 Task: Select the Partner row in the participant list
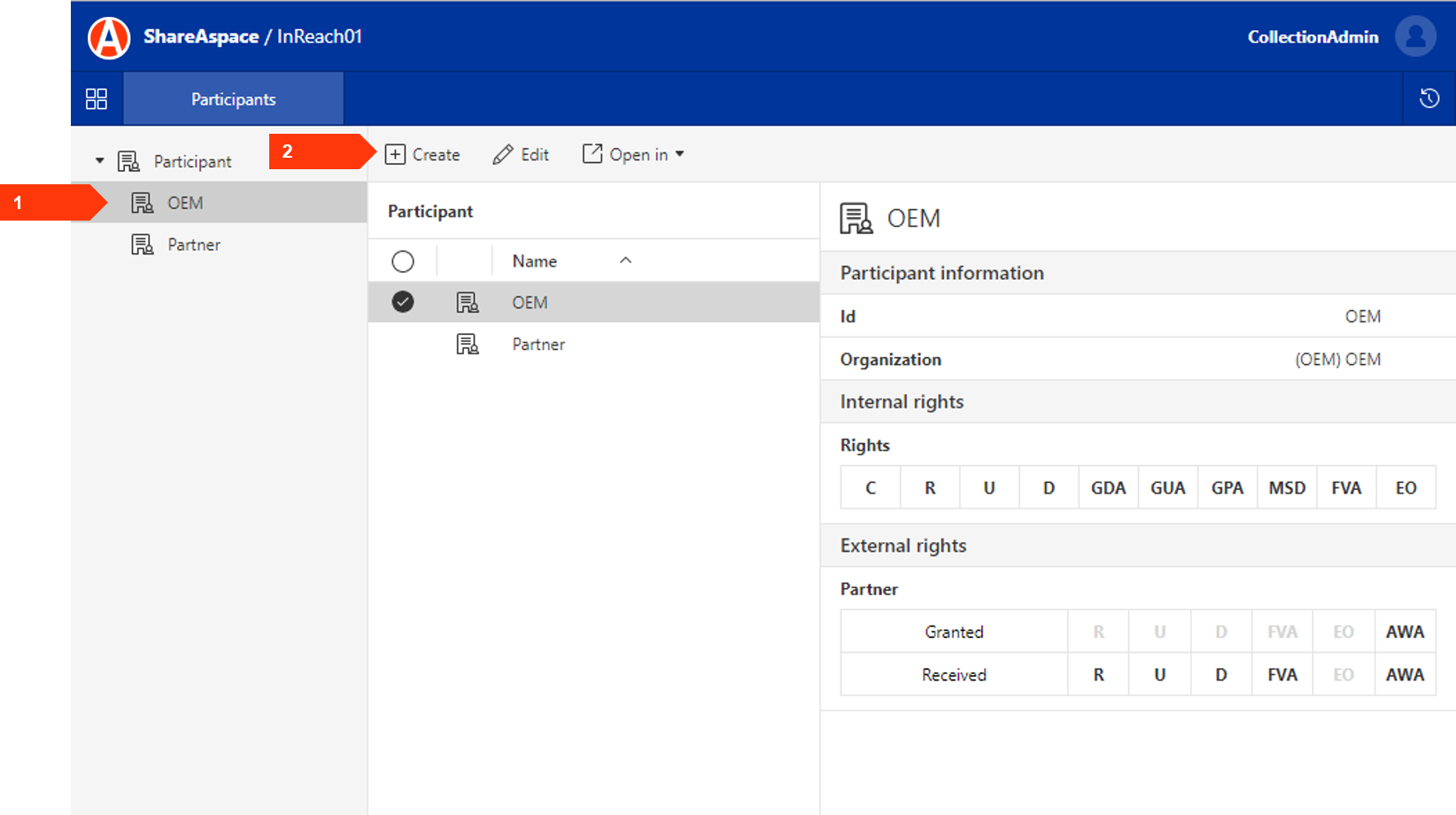pos(538,345)
